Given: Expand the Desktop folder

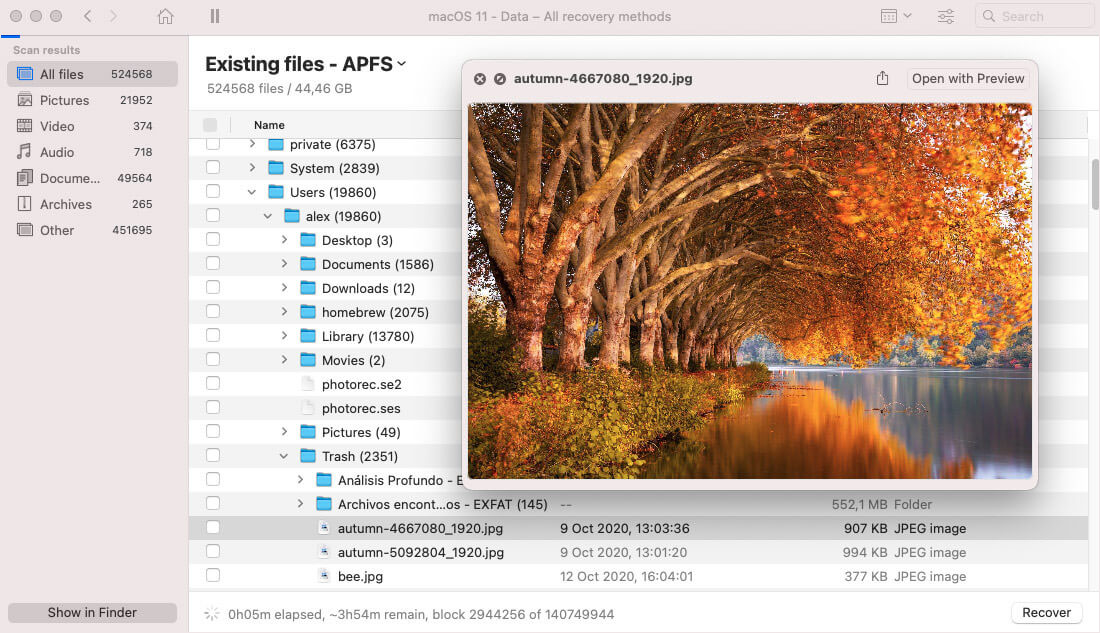Looking at the screenshot, I should click(285, 240).
